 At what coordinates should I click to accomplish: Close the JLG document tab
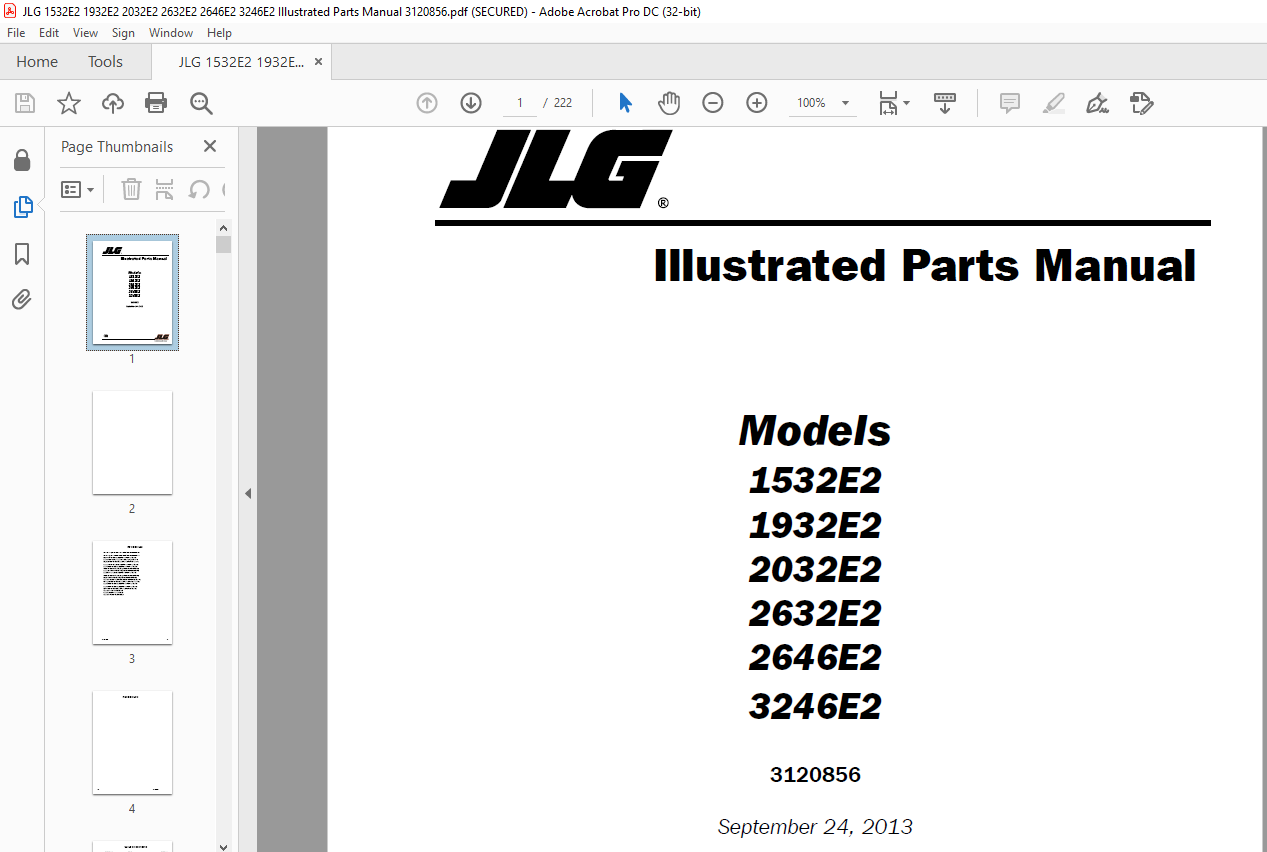point(318,62)
